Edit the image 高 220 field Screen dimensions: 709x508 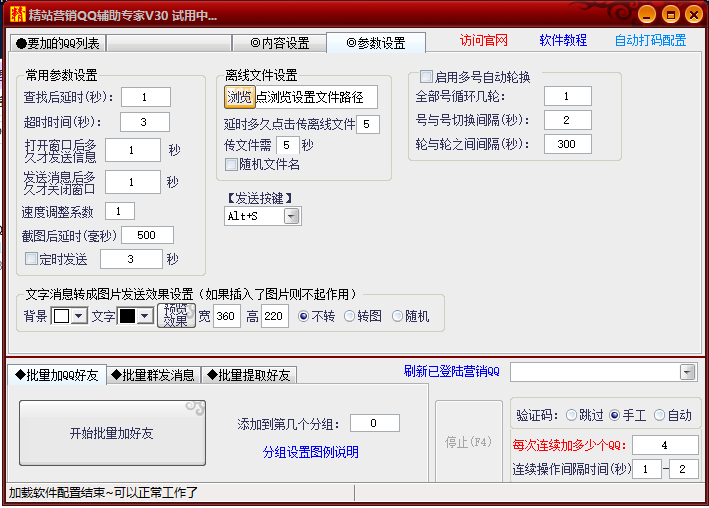pos(274,316)
